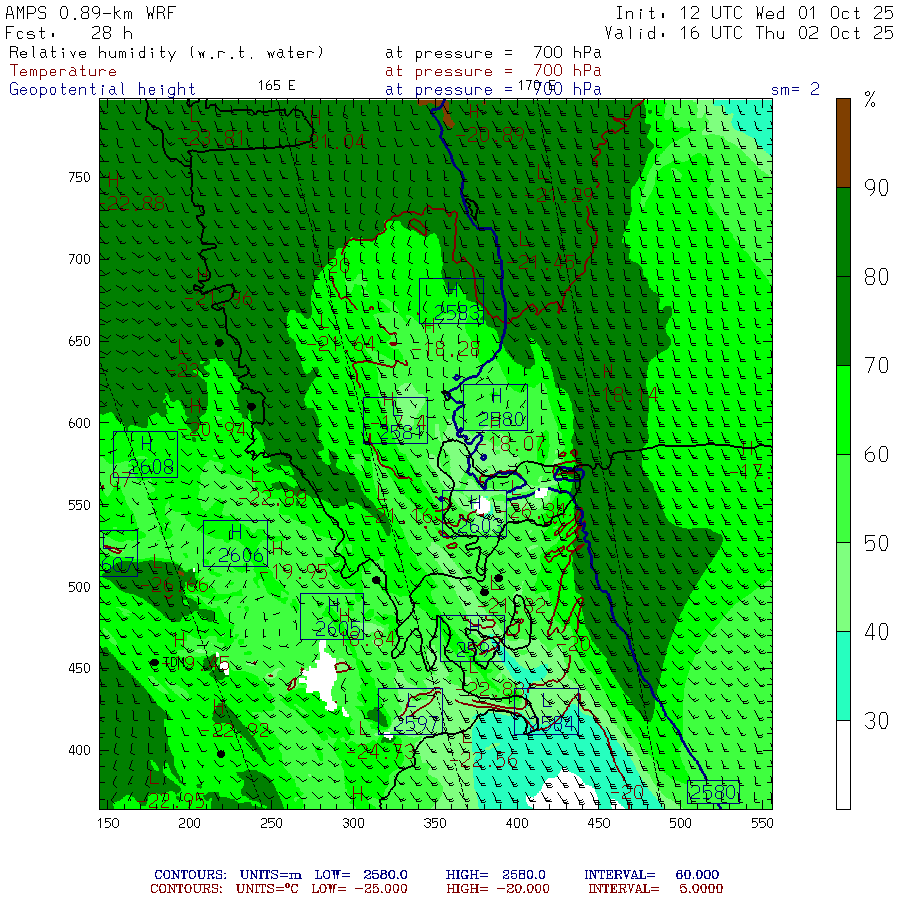Viewport: 900px width, 900px height.
Task: Click the 'AMPS 0.89-km WRF' title text
Action: coord(90,13)
